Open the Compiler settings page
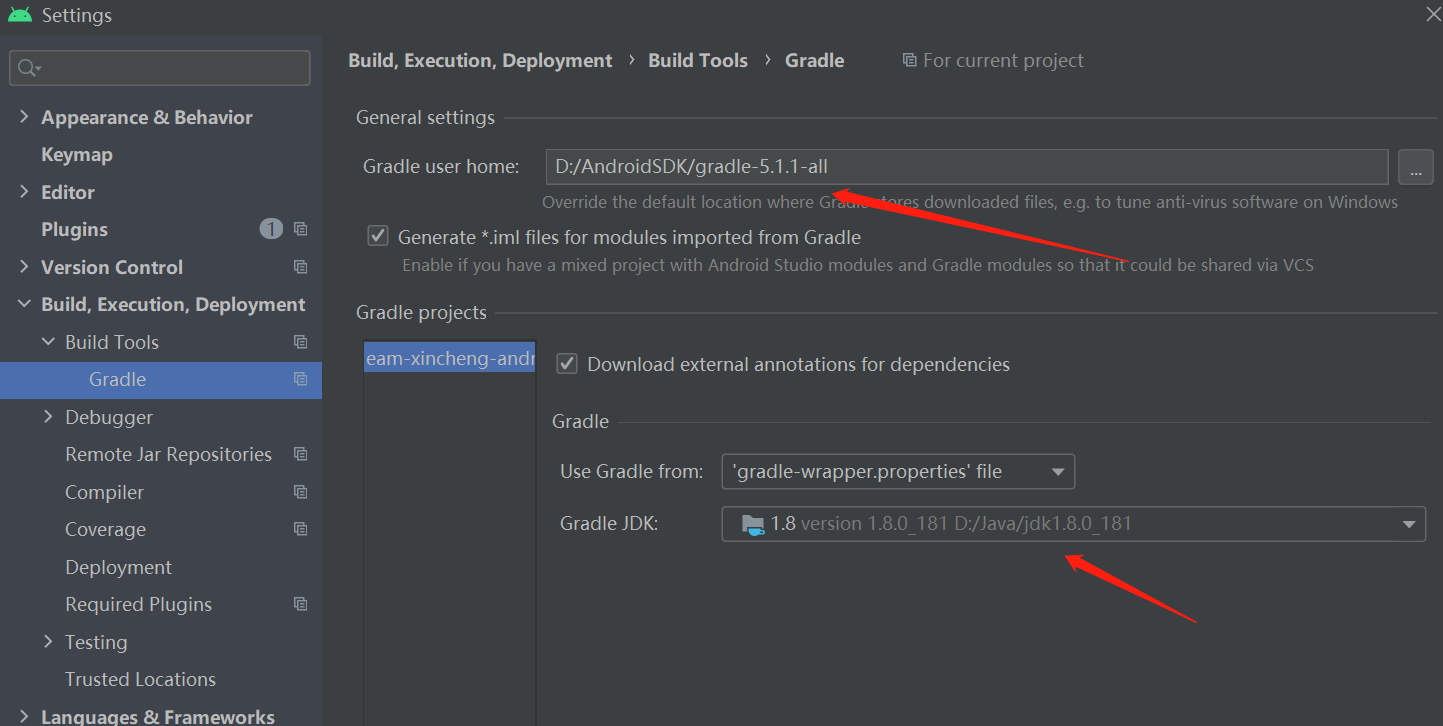1443x726 pixels. [x=104, y=492]
